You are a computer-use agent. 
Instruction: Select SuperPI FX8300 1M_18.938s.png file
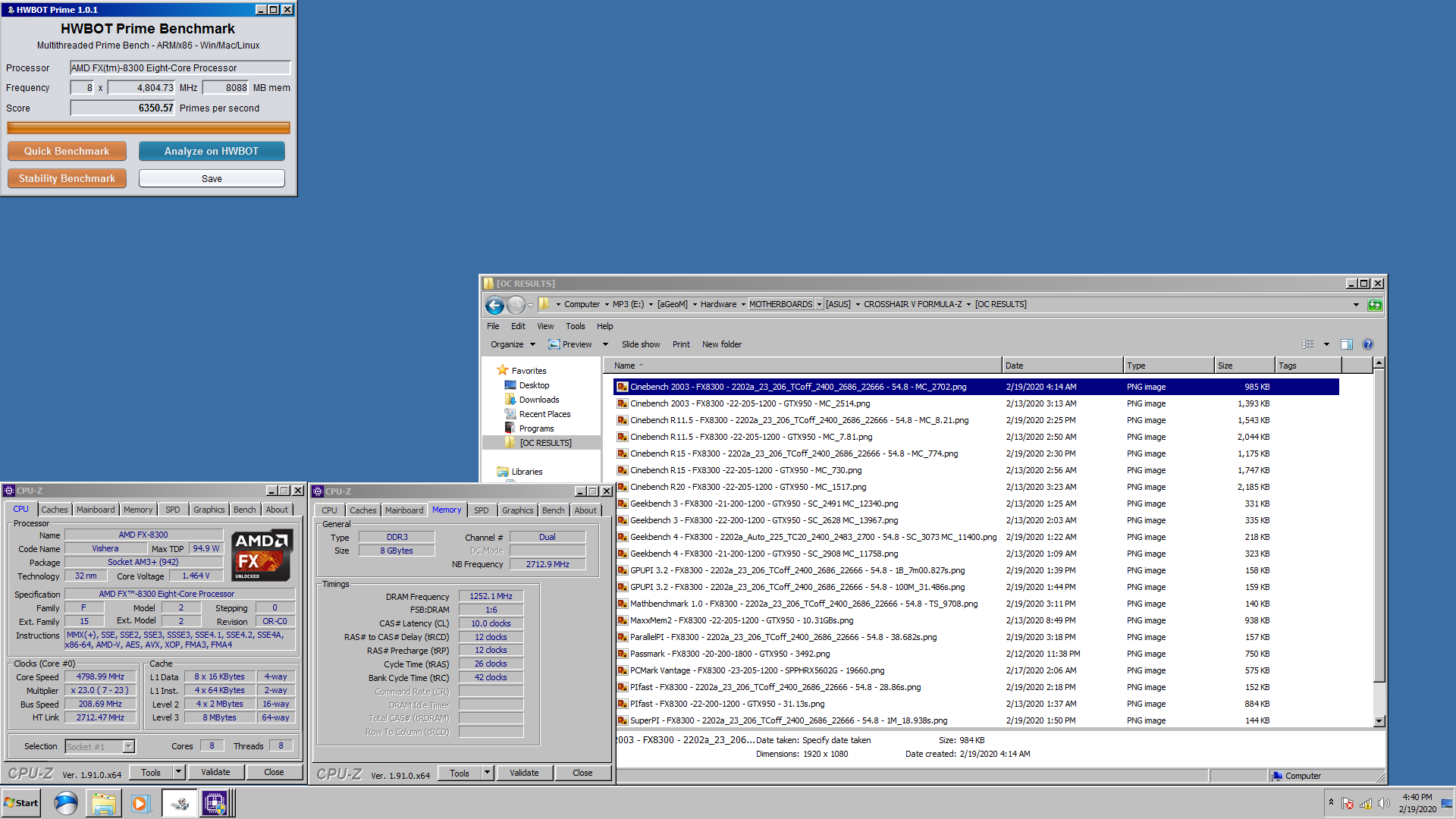click(788, 720)
